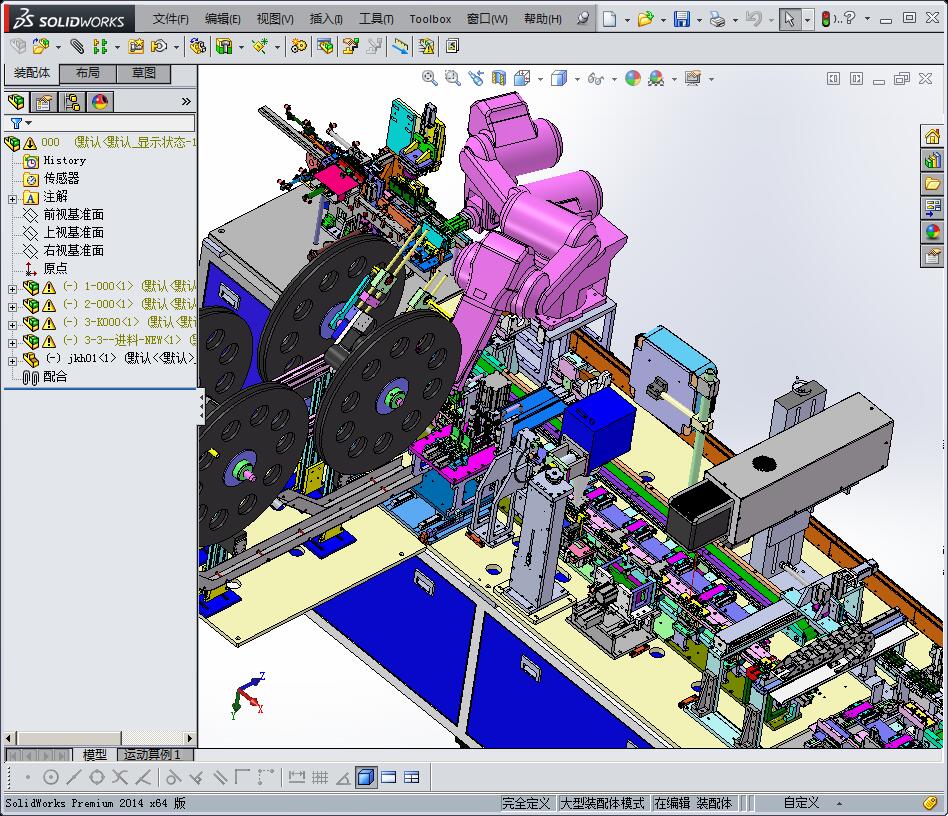The image size is (948, 816).
Task: Click the Save disk icon
Action: (x=681, y=19)
